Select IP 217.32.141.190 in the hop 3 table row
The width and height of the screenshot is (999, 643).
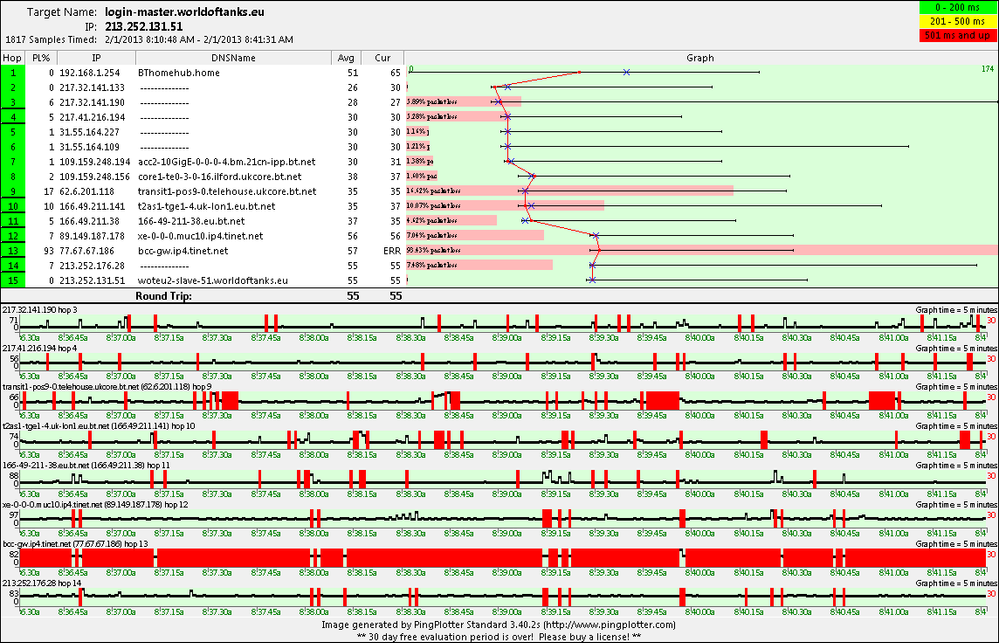pos(92,102)
